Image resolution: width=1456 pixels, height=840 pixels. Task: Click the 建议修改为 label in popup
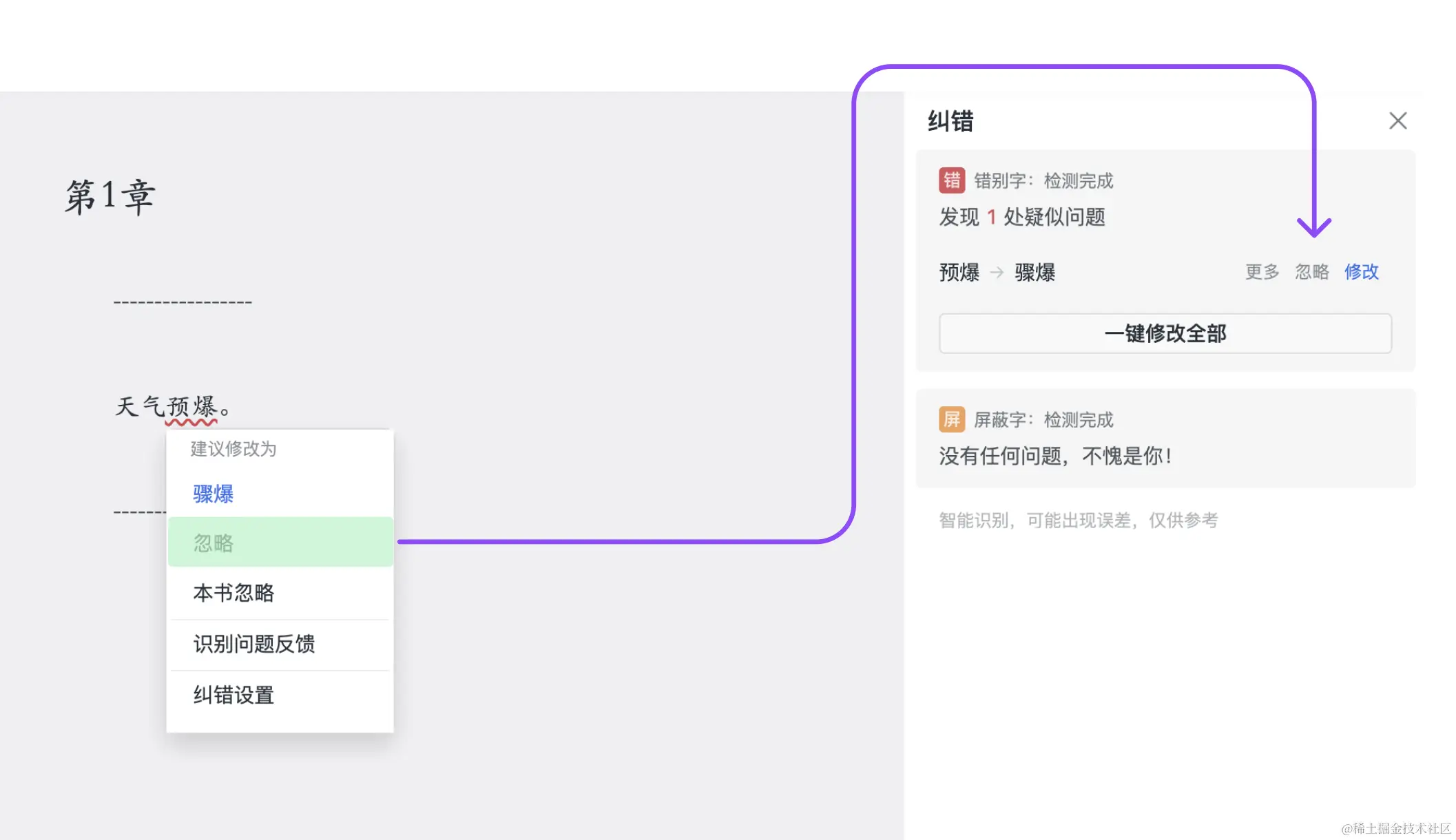tap(233, 449)
